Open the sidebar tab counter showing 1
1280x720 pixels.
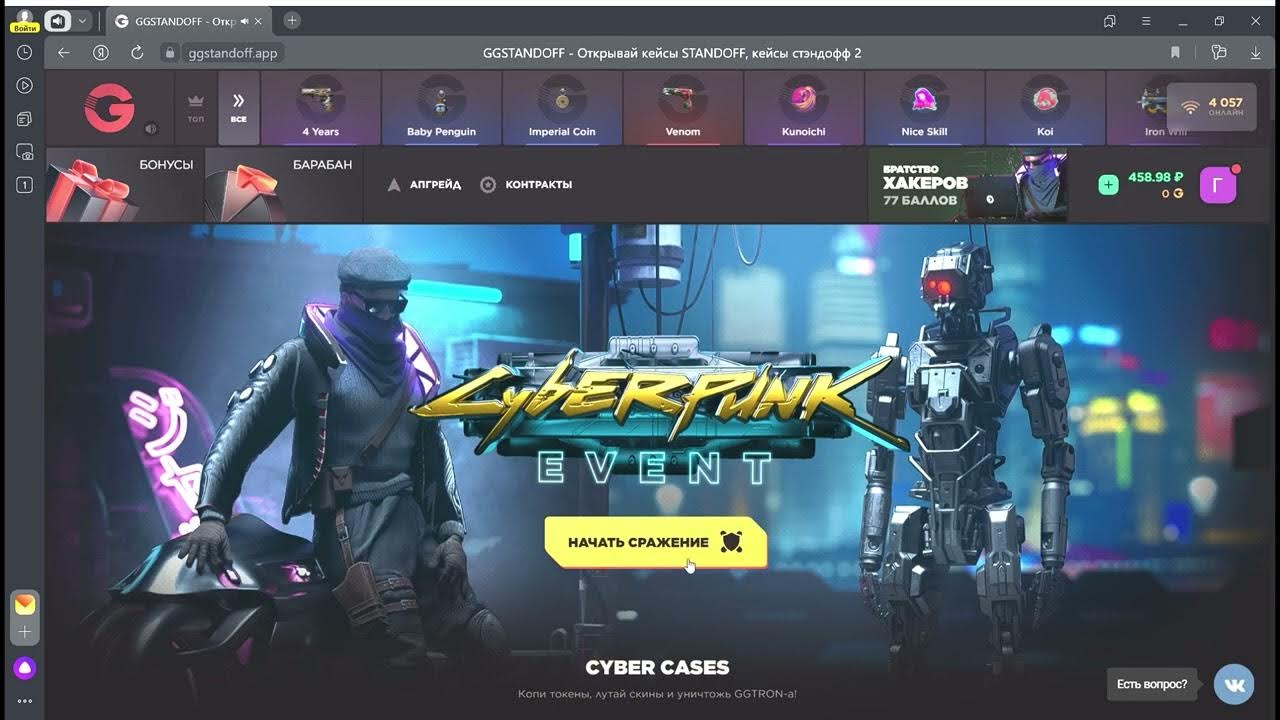click(x=25, y=185)
